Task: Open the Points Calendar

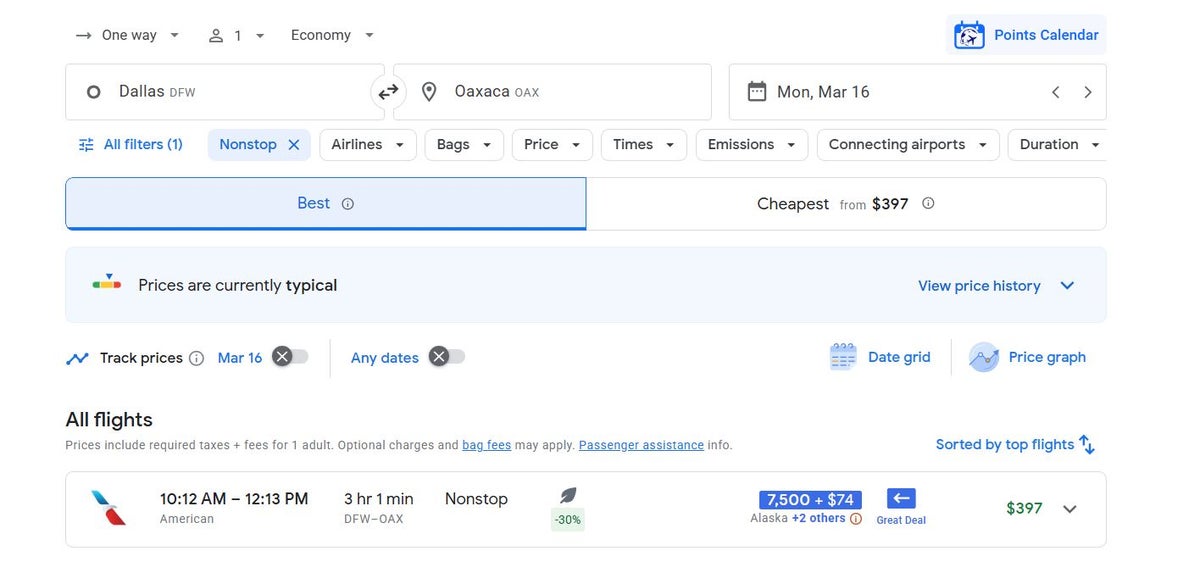Action: coord(1026,35)
